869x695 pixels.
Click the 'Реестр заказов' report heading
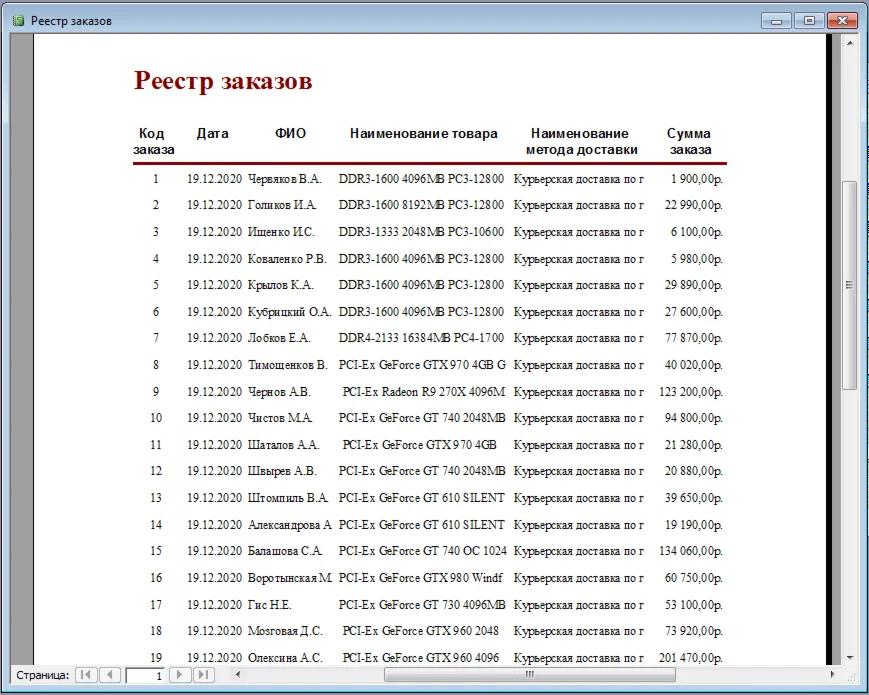pos(223,82)
